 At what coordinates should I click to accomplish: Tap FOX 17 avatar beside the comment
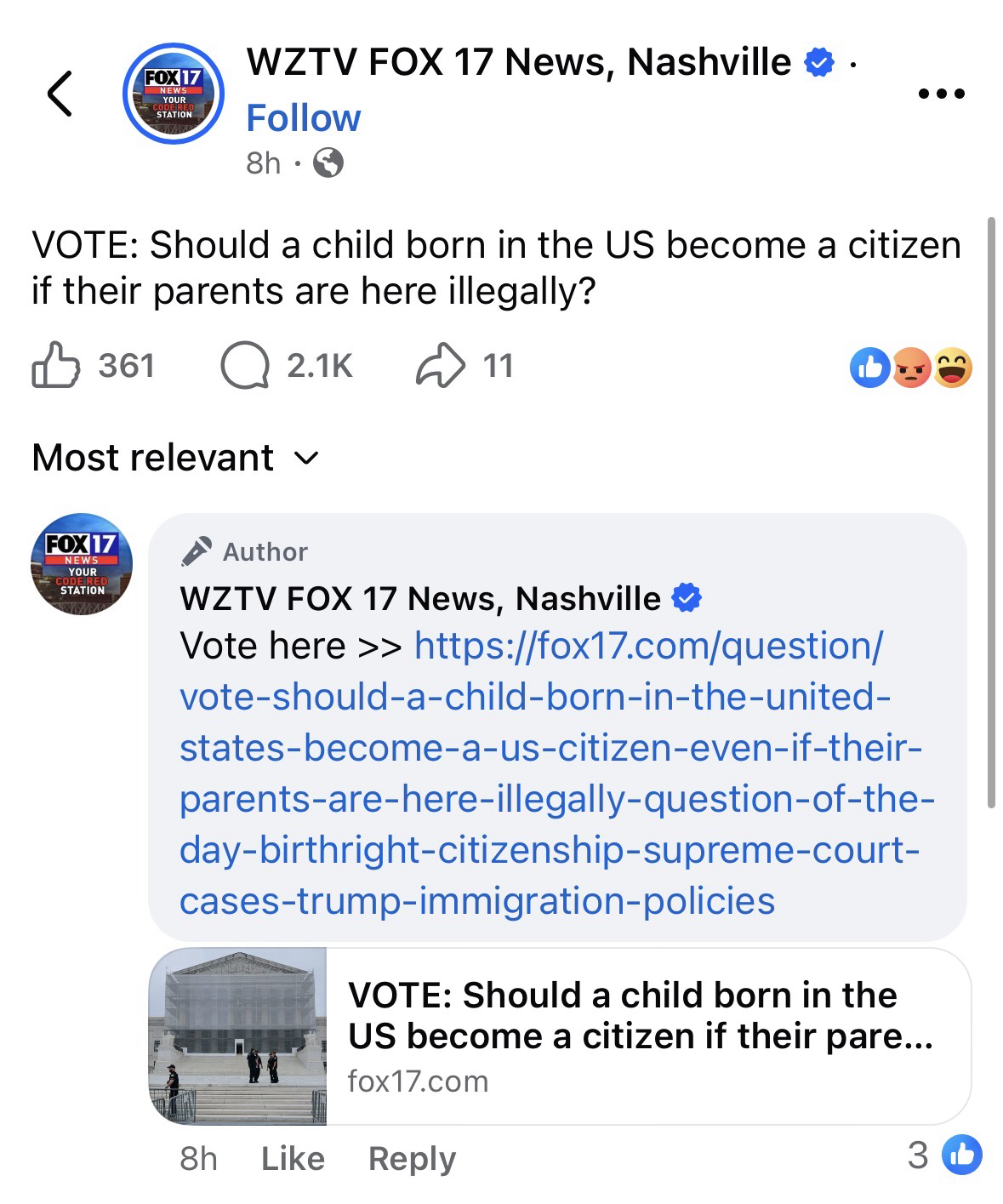81,563
